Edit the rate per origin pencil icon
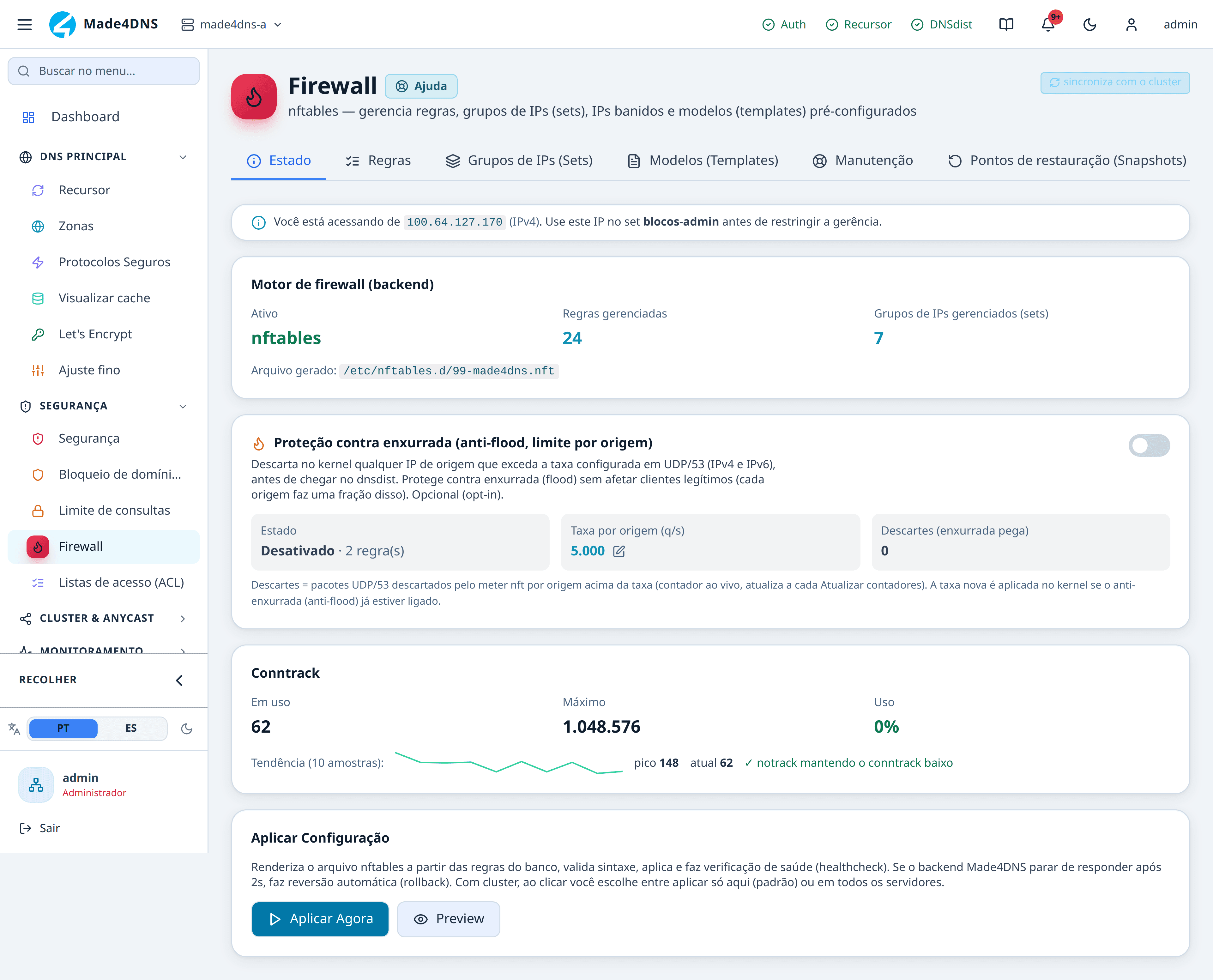This screenshot has height=980, width=1213. (x=619, y=551)
